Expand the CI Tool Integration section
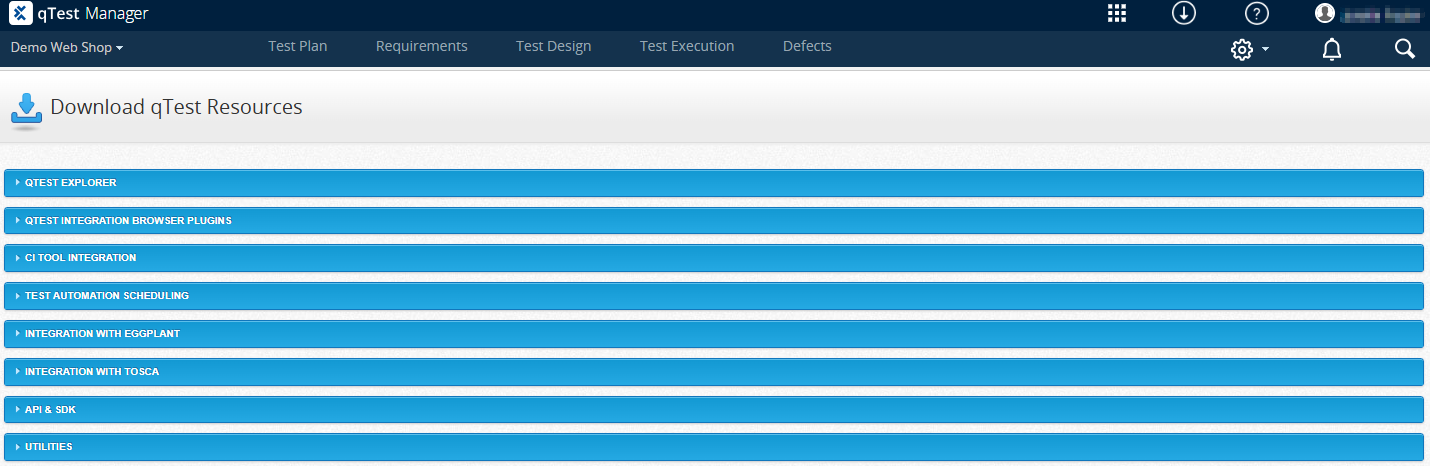1430x466 pixels. pos(80,258)
